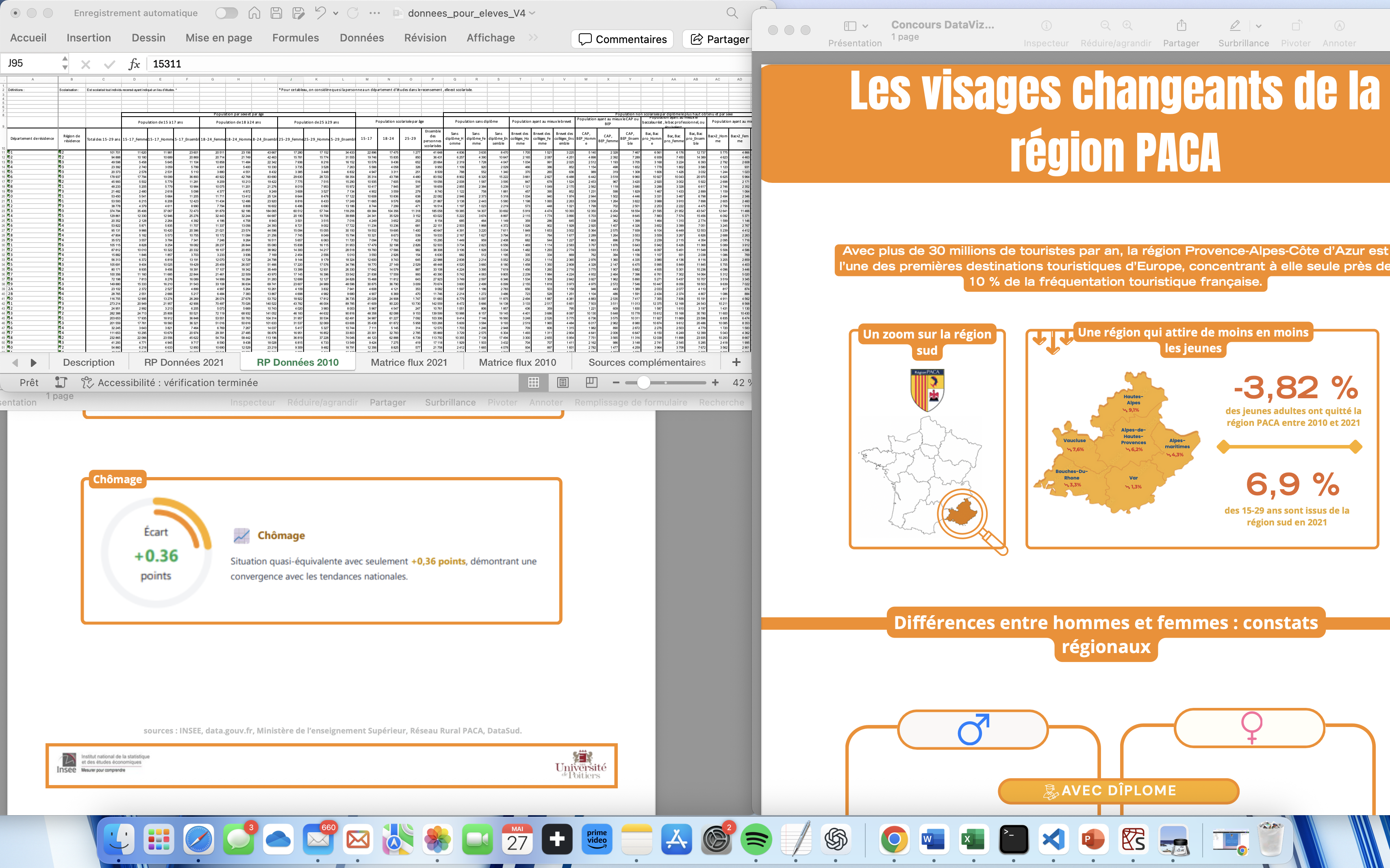1390x868 pixels.
Task: Switch to page layout view in Excel status bar
Action: (563, 382)
